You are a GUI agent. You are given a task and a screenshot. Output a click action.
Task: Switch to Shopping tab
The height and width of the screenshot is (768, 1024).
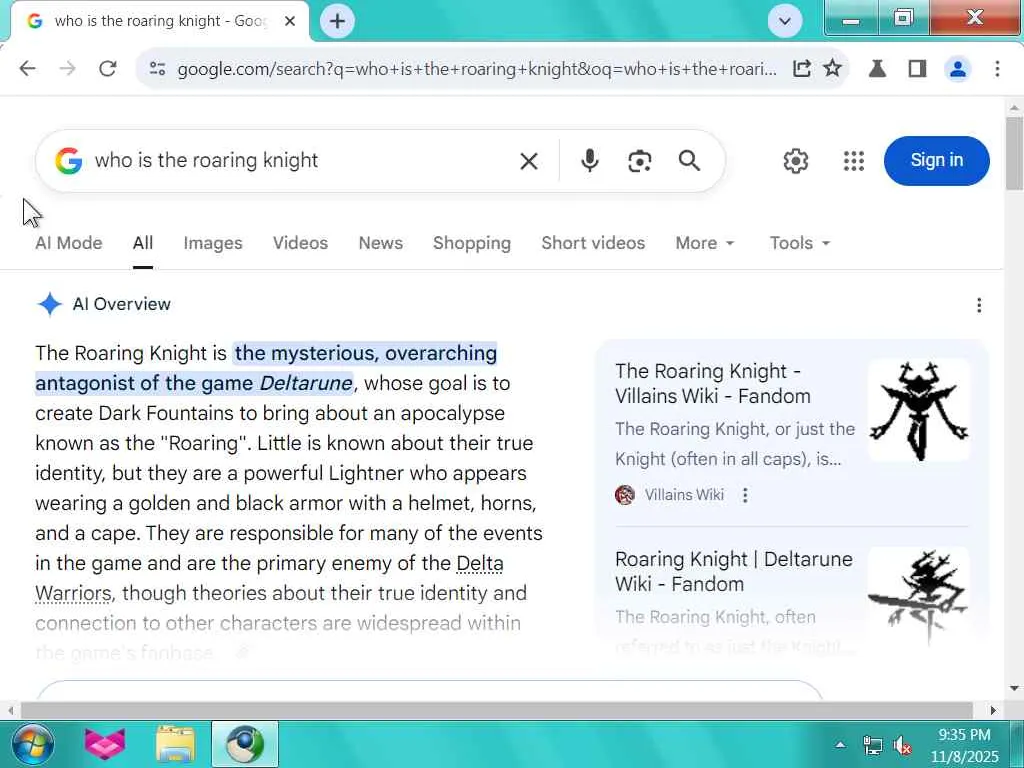472,243
